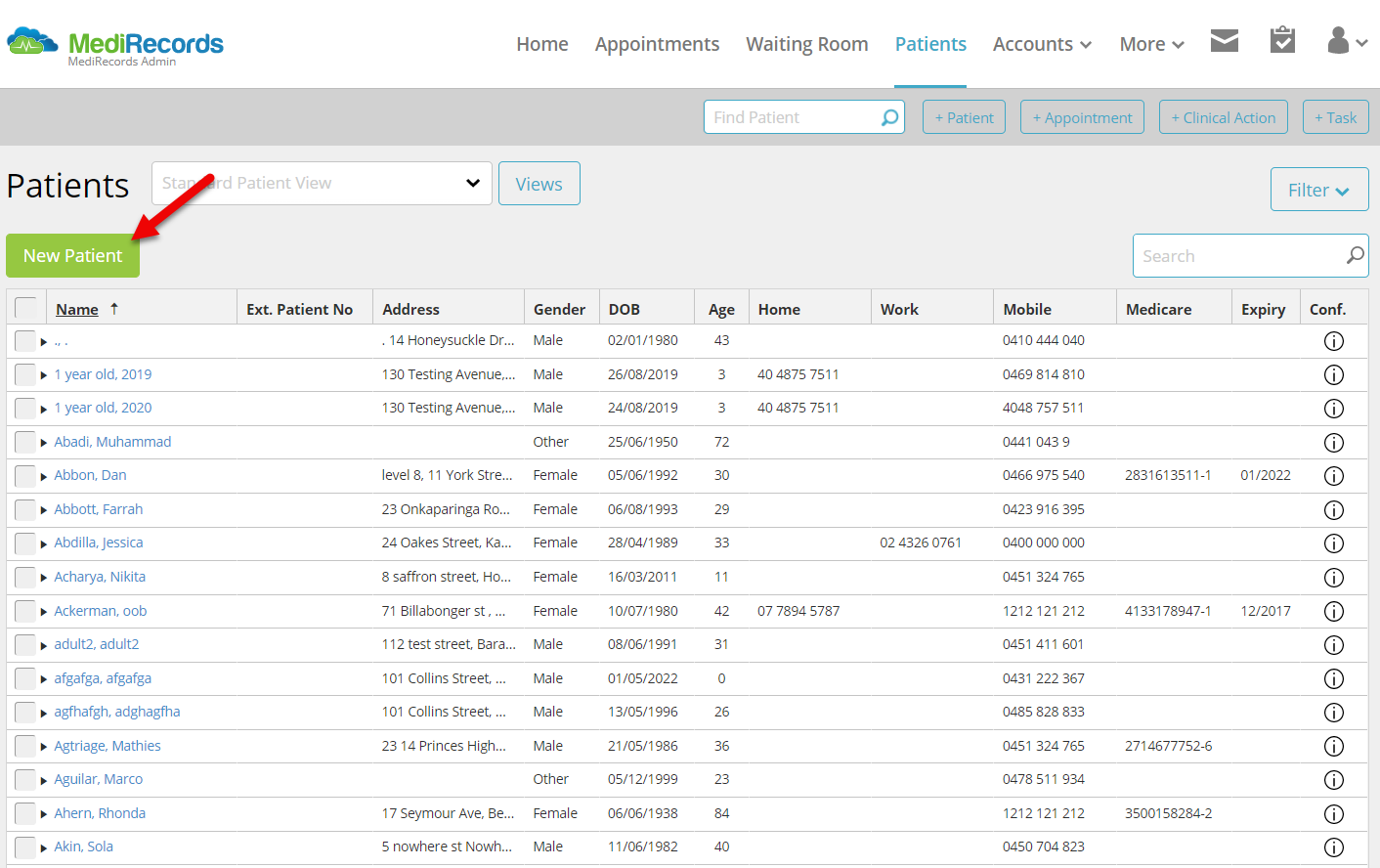1380x868 pixels.
Task: Expand the Accounts menu
Action: coord(1042,44)
